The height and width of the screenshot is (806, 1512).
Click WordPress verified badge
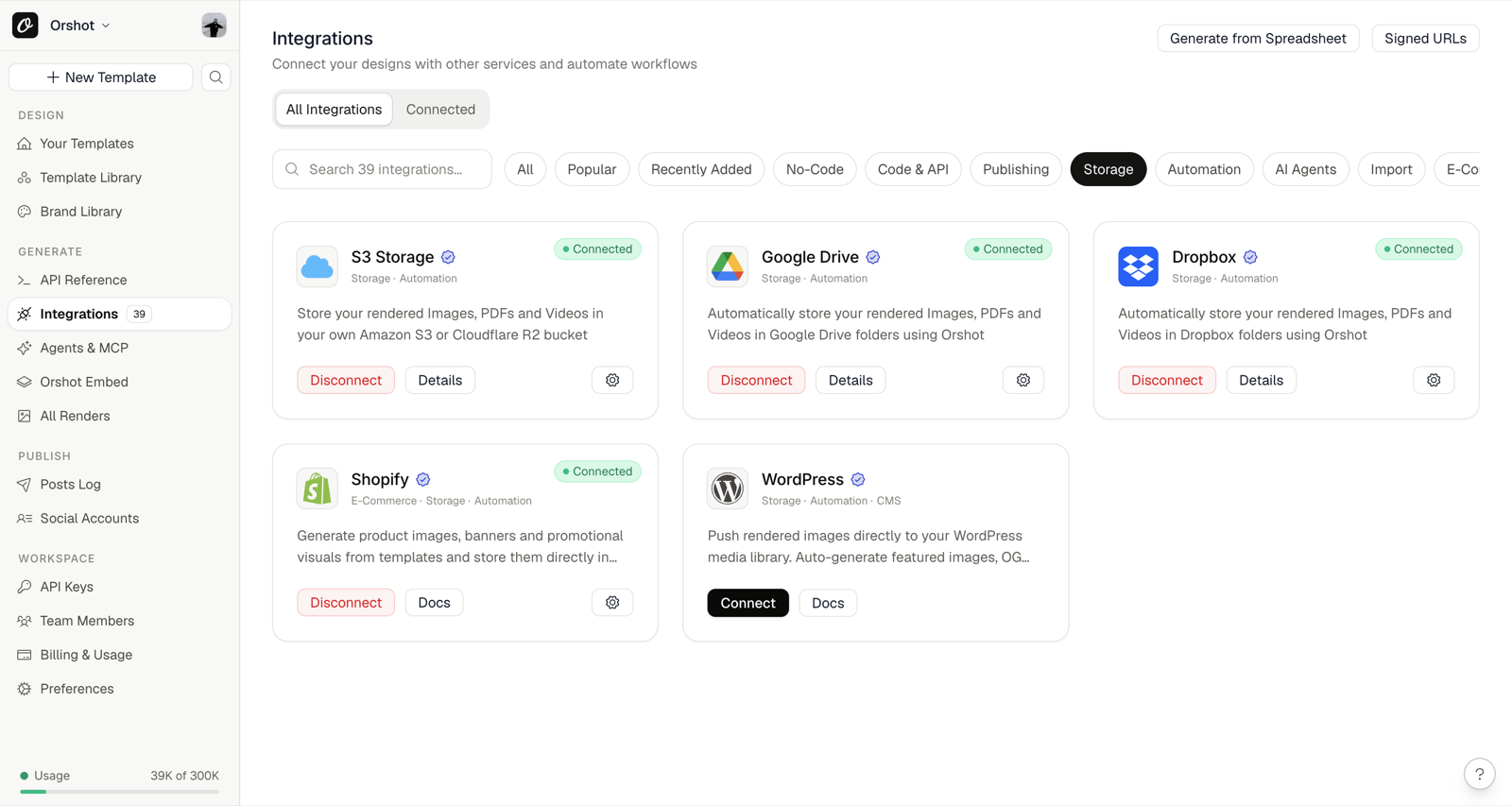[858, 479]
